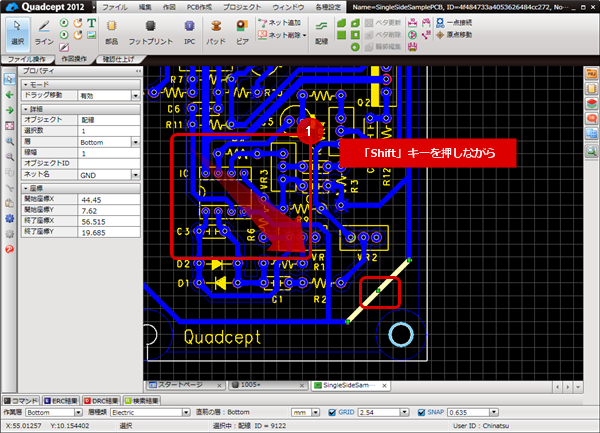
Task: Collapse the プロパティ panel with chevrons
Action: click(x=138, y=71)
